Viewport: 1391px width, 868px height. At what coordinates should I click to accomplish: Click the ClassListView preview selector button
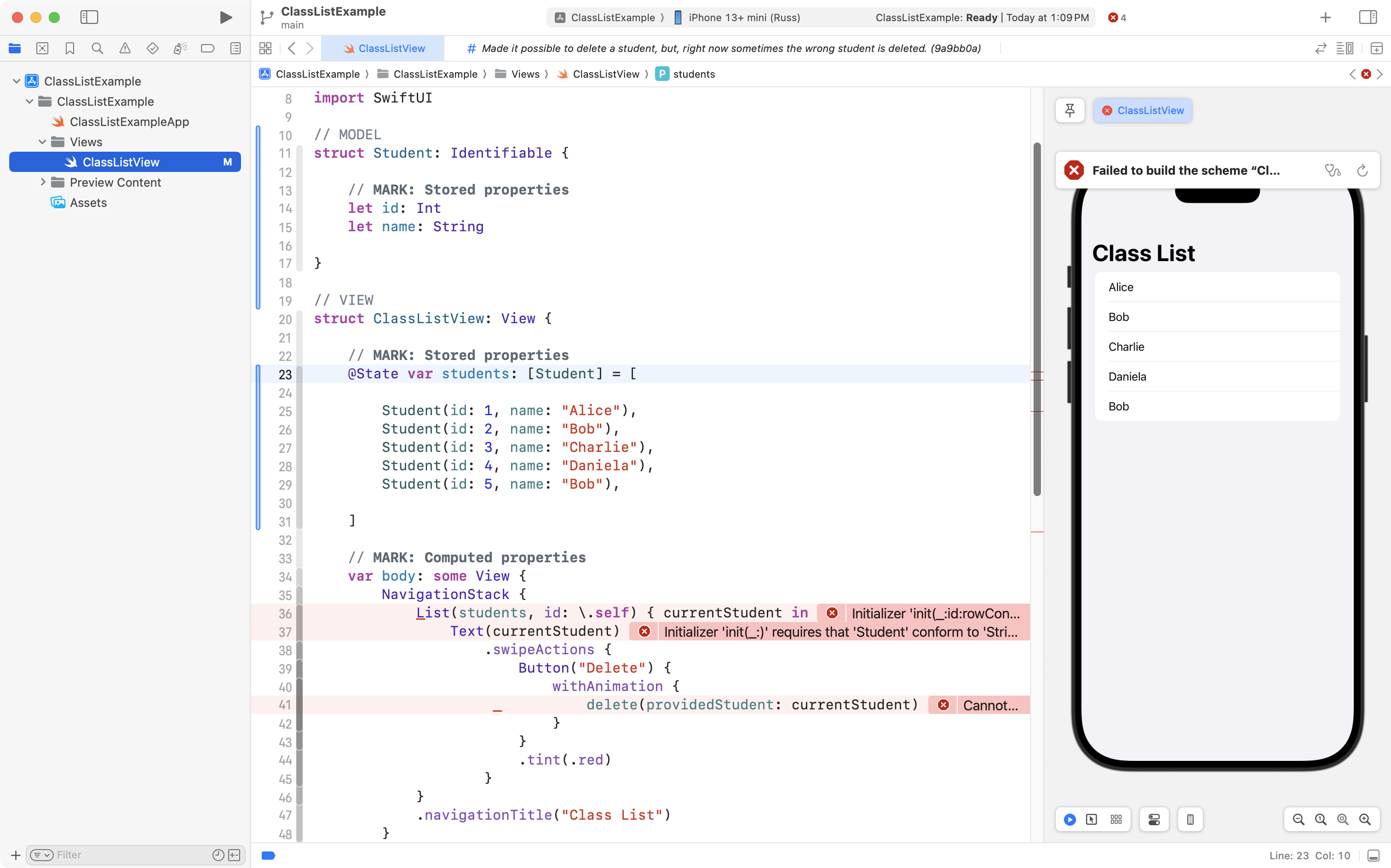[x=1142, y=110]
